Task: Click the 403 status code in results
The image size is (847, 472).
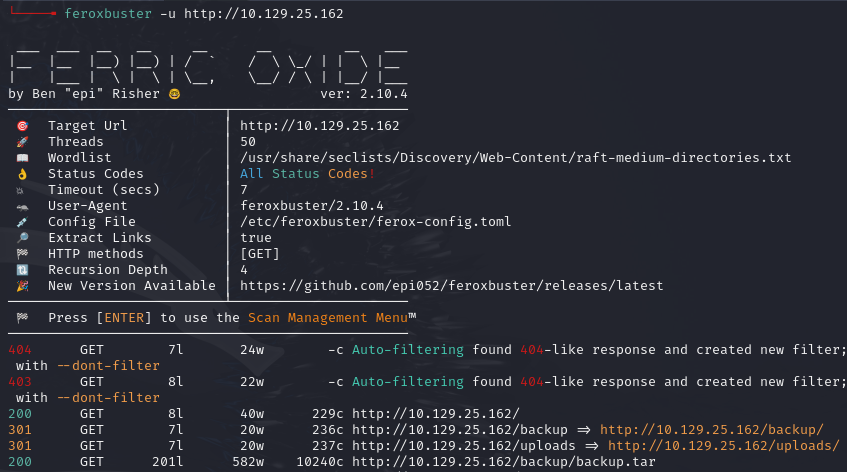Action: click(x=20, y=382)
